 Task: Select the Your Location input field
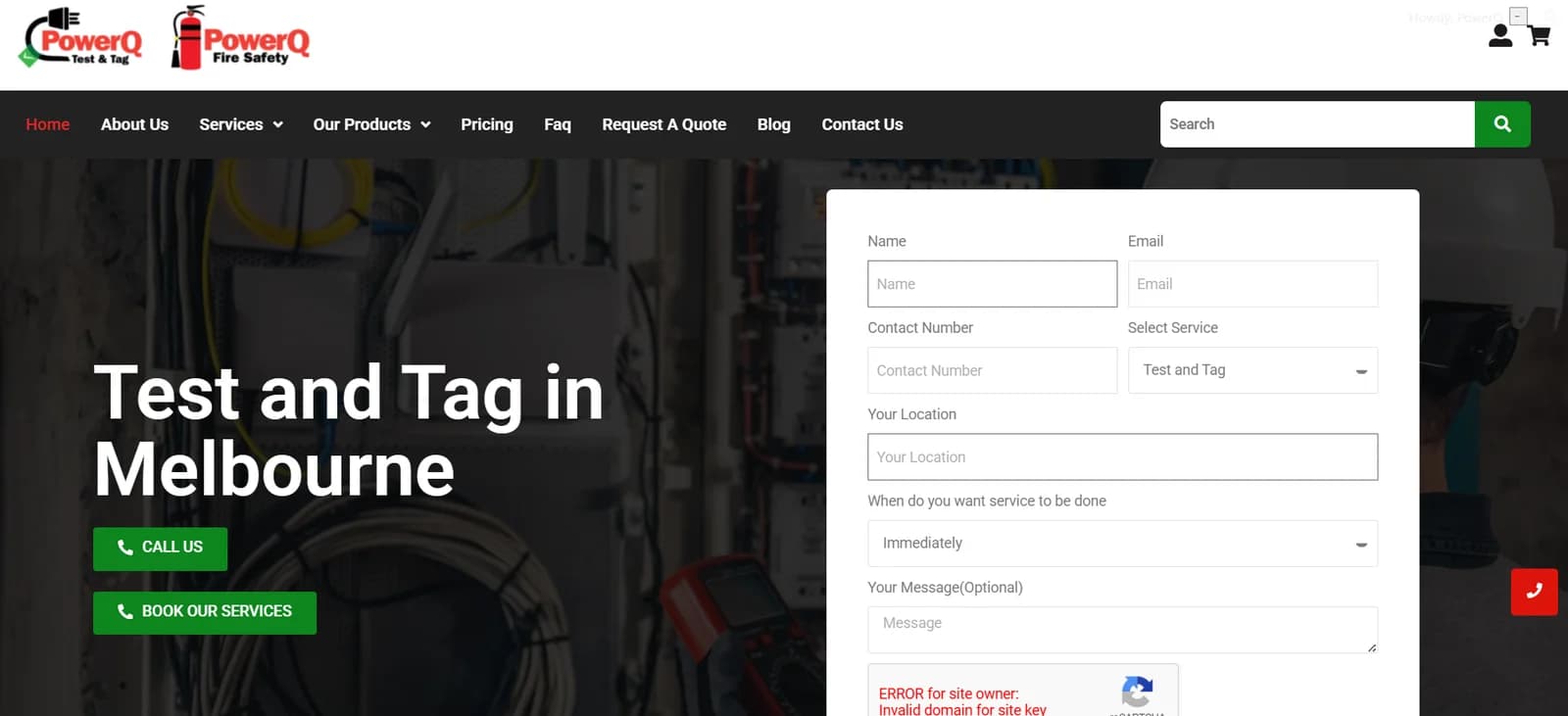click(x=1122, y=457)
